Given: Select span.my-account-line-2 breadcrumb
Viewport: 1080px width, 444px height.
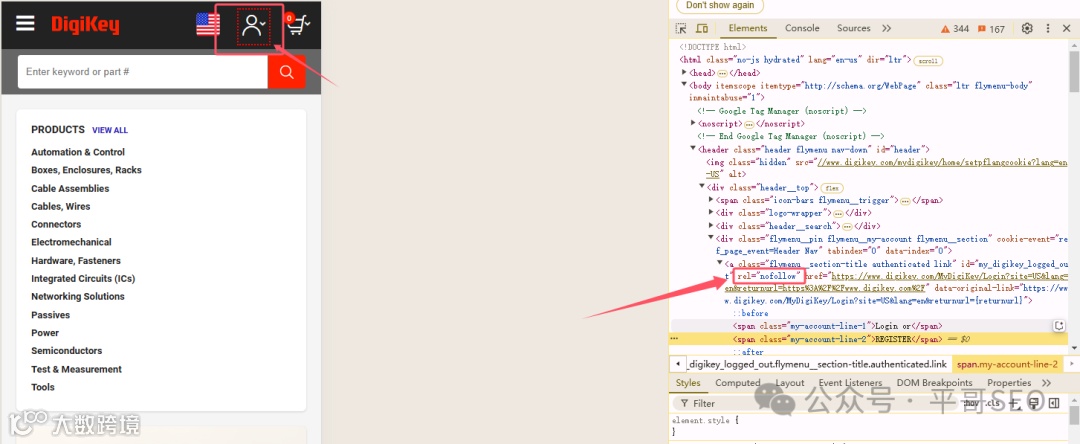Looking at the screenshot, I should point(1007,364).
